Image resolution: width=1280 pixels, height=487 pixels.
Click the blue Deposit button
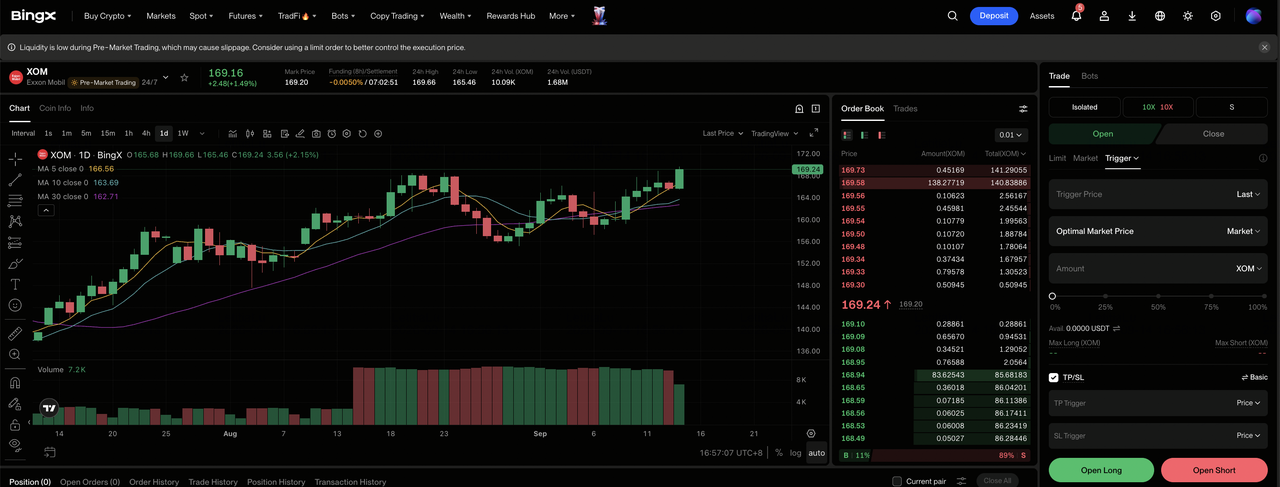point(994,16)
